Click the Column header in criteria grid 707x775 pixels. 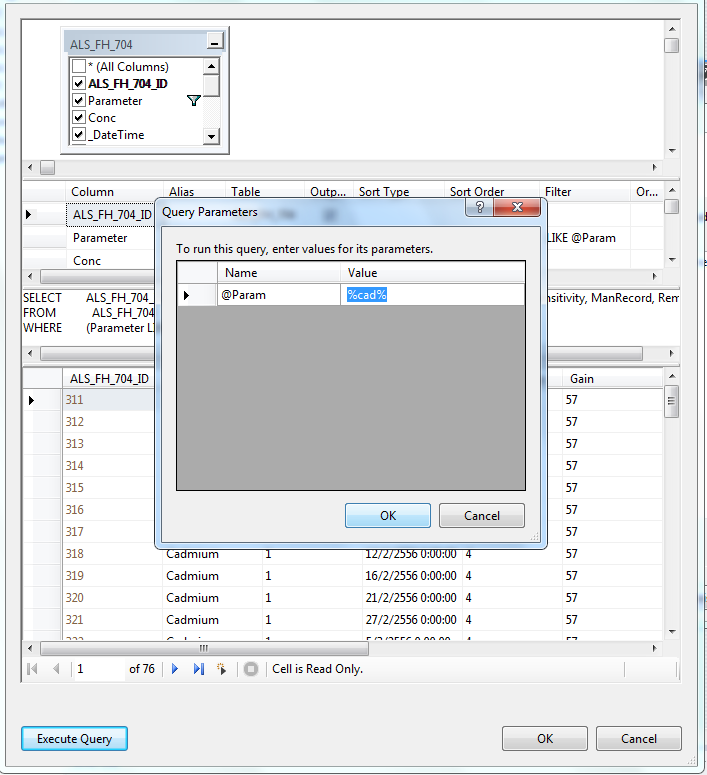point(115,192)
